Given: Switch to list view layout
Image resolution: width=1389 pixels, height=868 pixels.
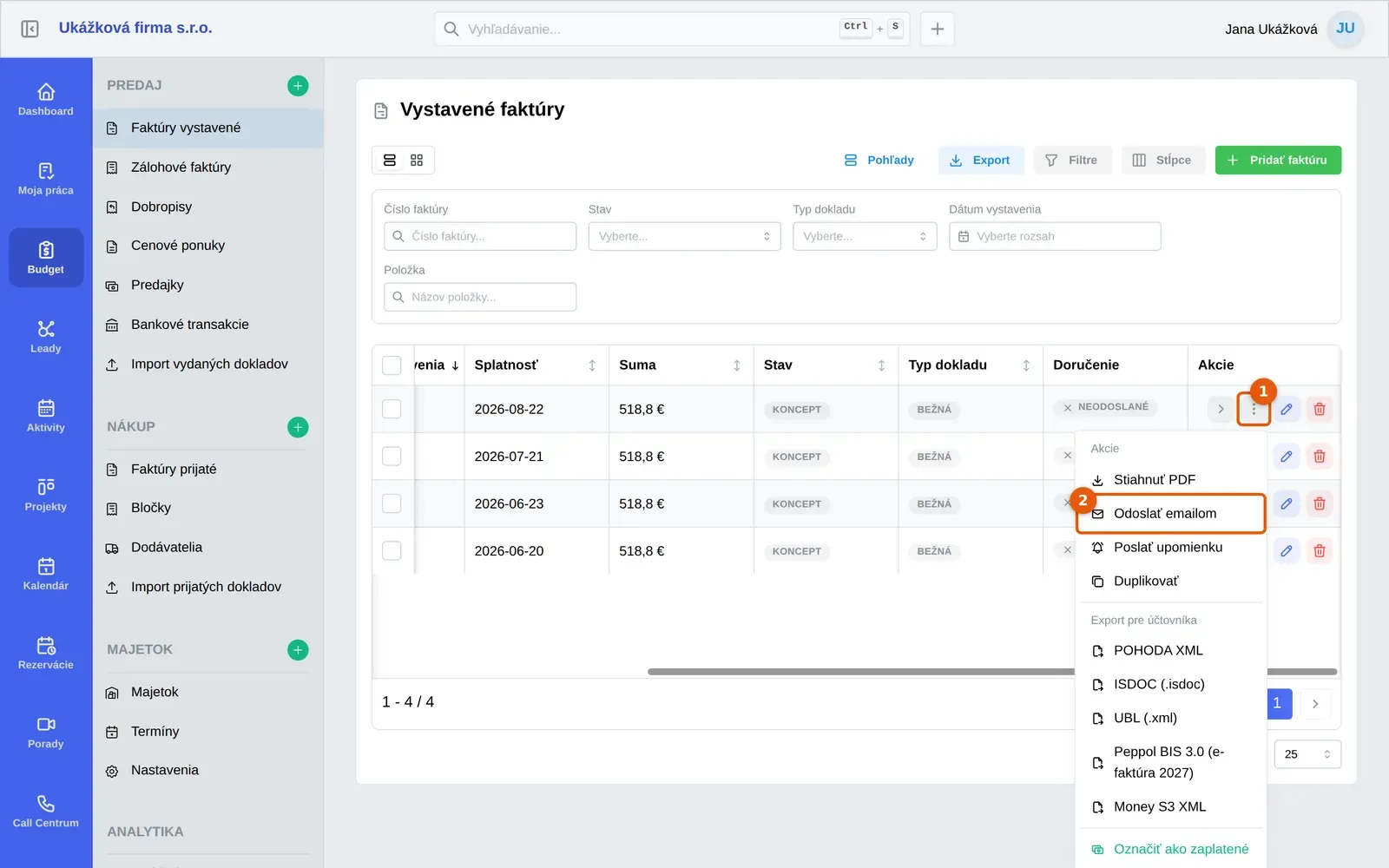Looking at the screenshot, I should pos(390,161).
